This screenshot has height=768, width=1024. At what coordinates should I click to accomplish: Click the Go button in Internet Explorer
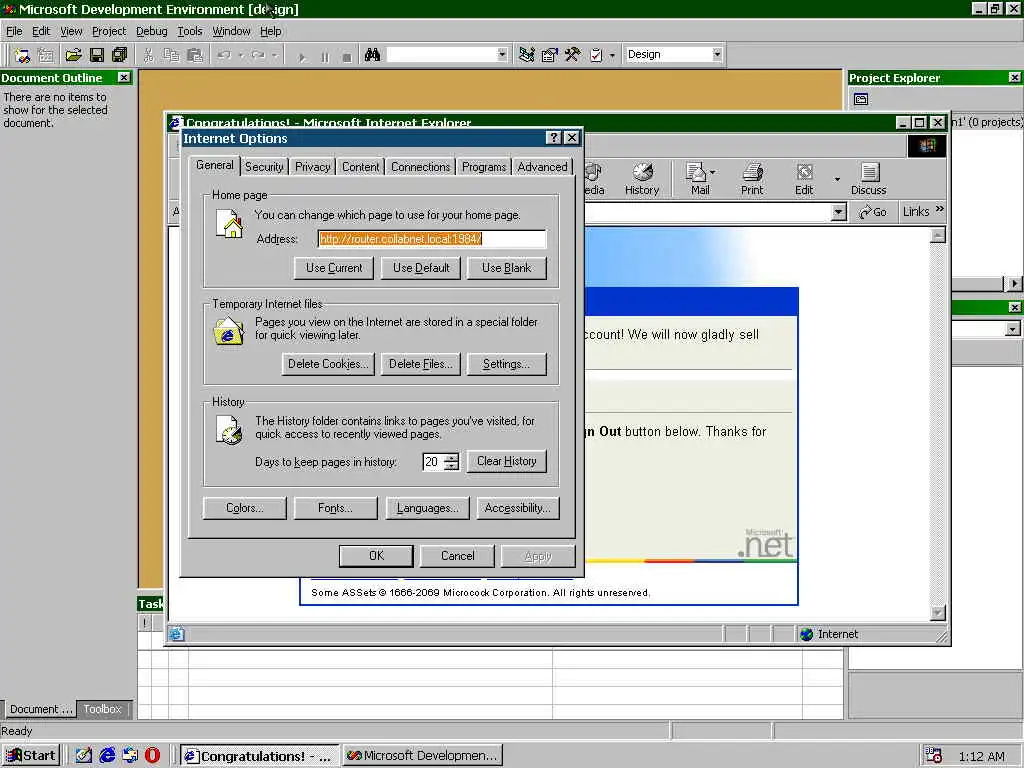click(872, 212)
